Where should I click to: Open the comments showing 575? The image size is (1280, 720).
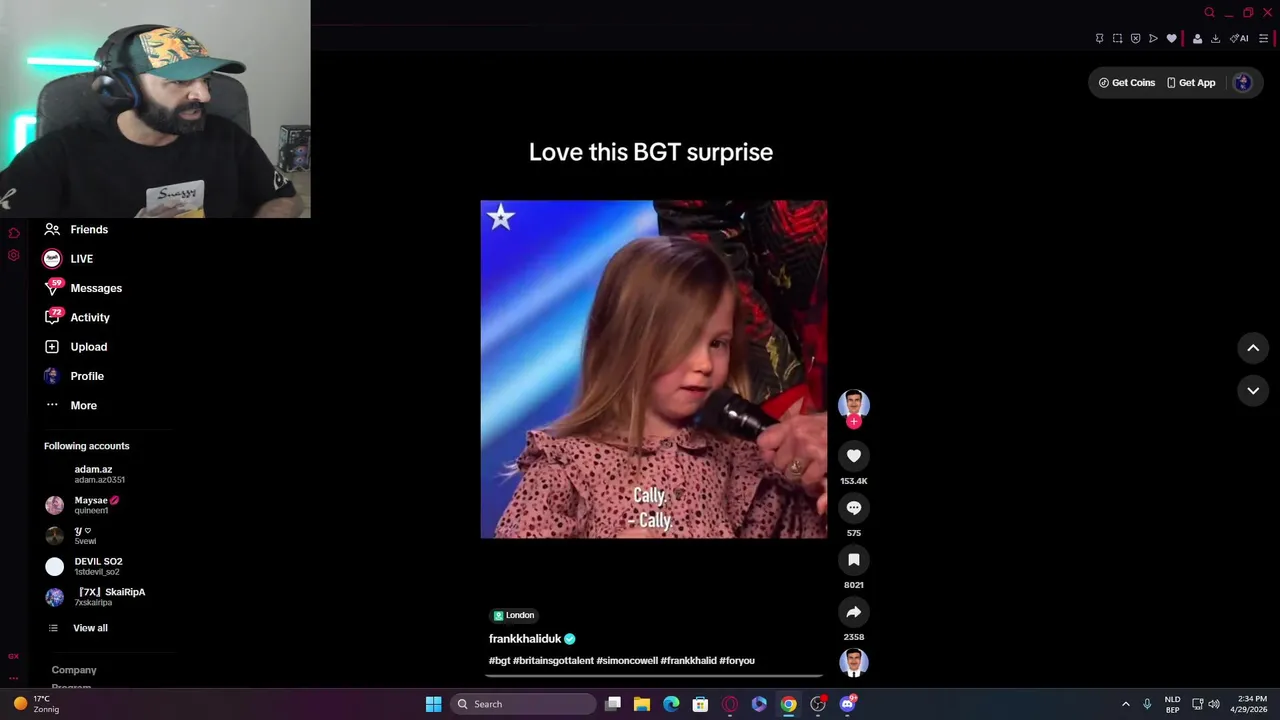pos(854,508)
